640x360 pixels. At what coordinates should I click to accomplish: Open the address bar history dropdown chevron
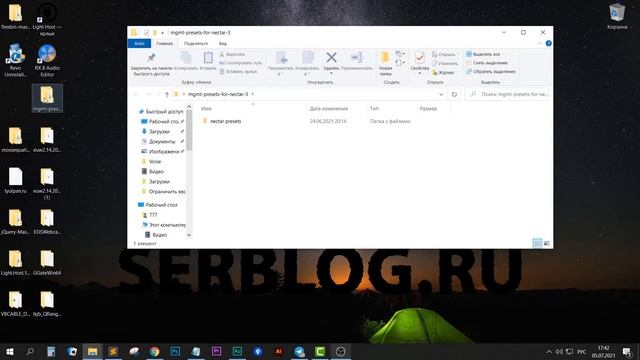441,94
